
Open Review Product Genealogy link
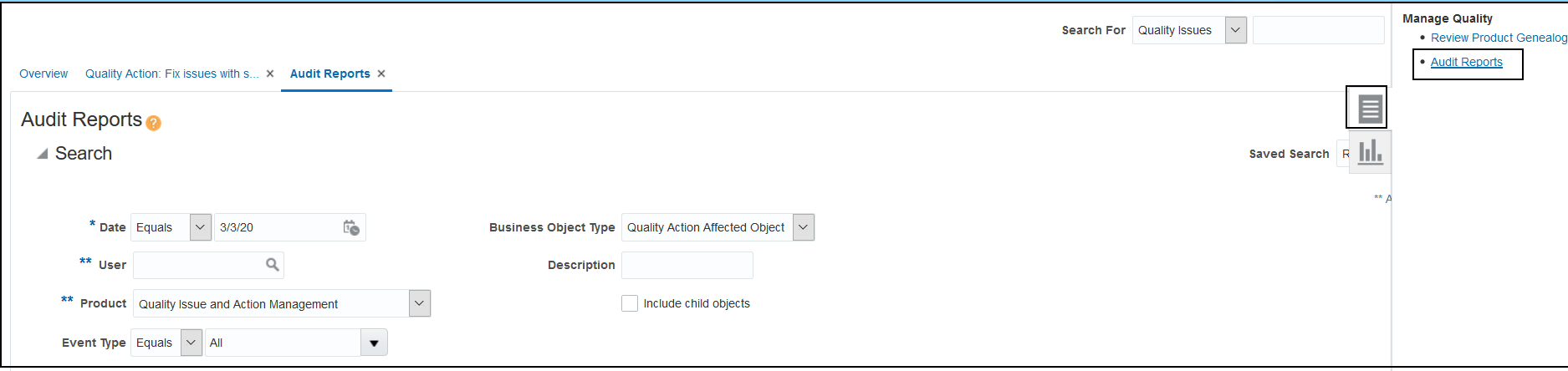(1498, 38)
